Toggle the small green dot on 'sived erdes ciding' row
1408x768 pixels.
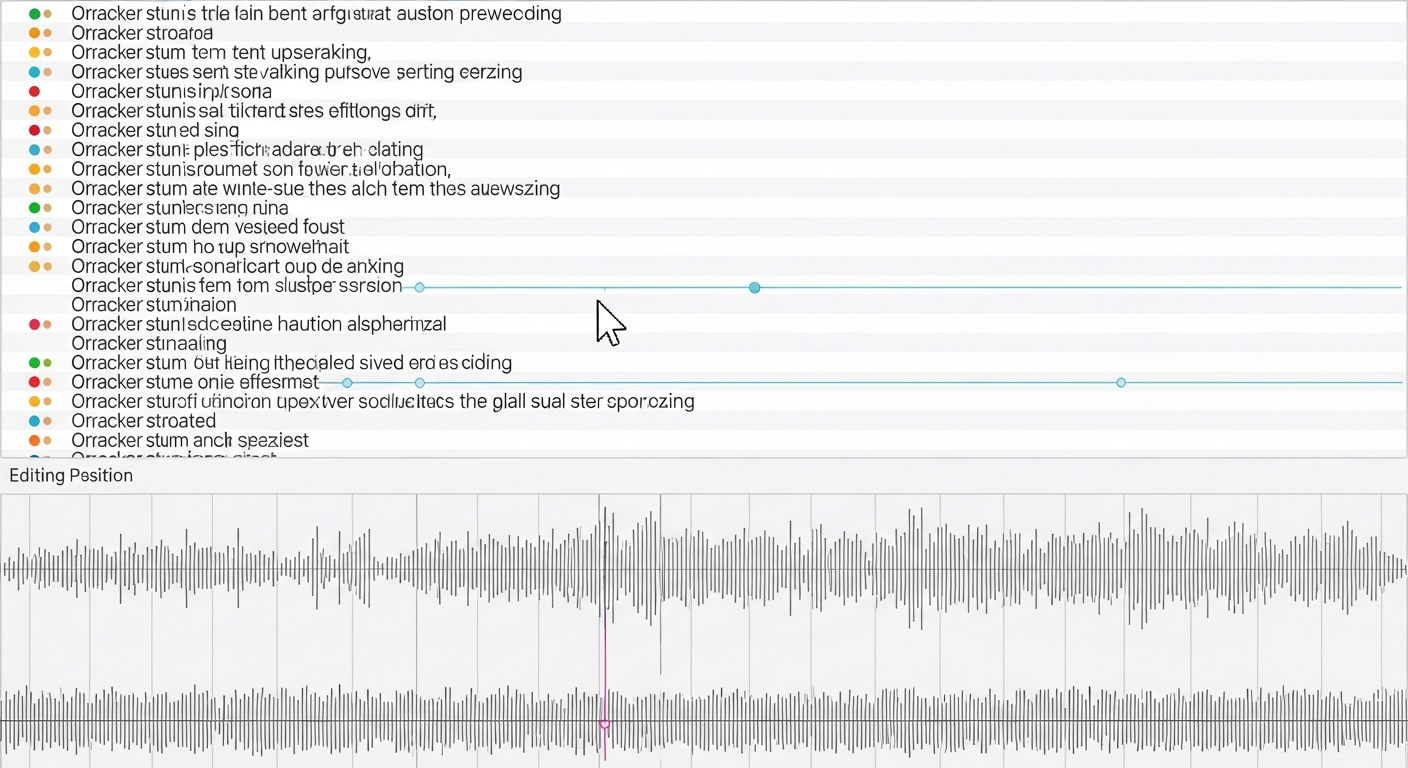48,363
